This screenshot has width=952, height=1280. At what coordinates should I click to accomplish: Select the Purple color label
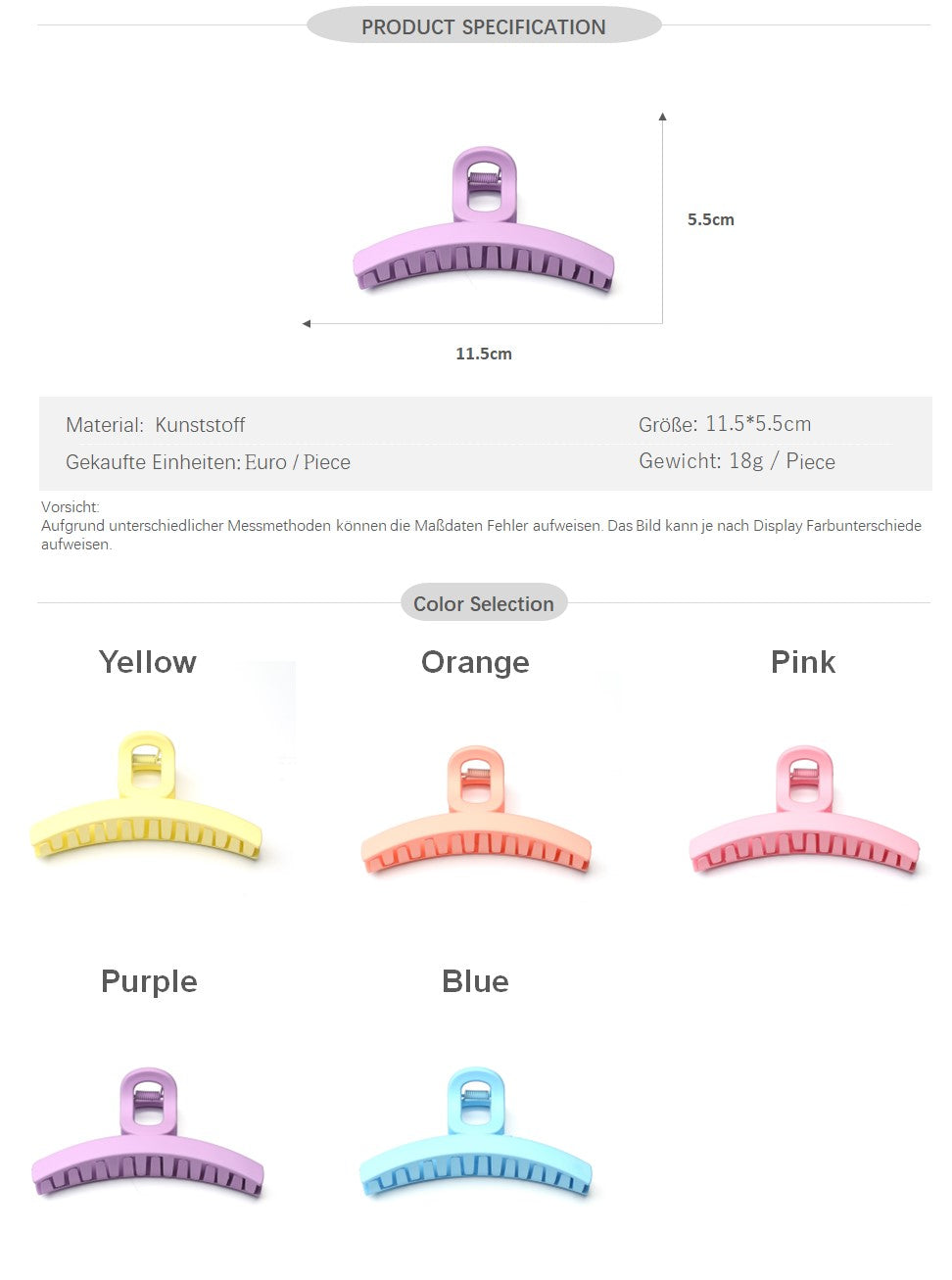pyautogui.click(x=149, y=981)
